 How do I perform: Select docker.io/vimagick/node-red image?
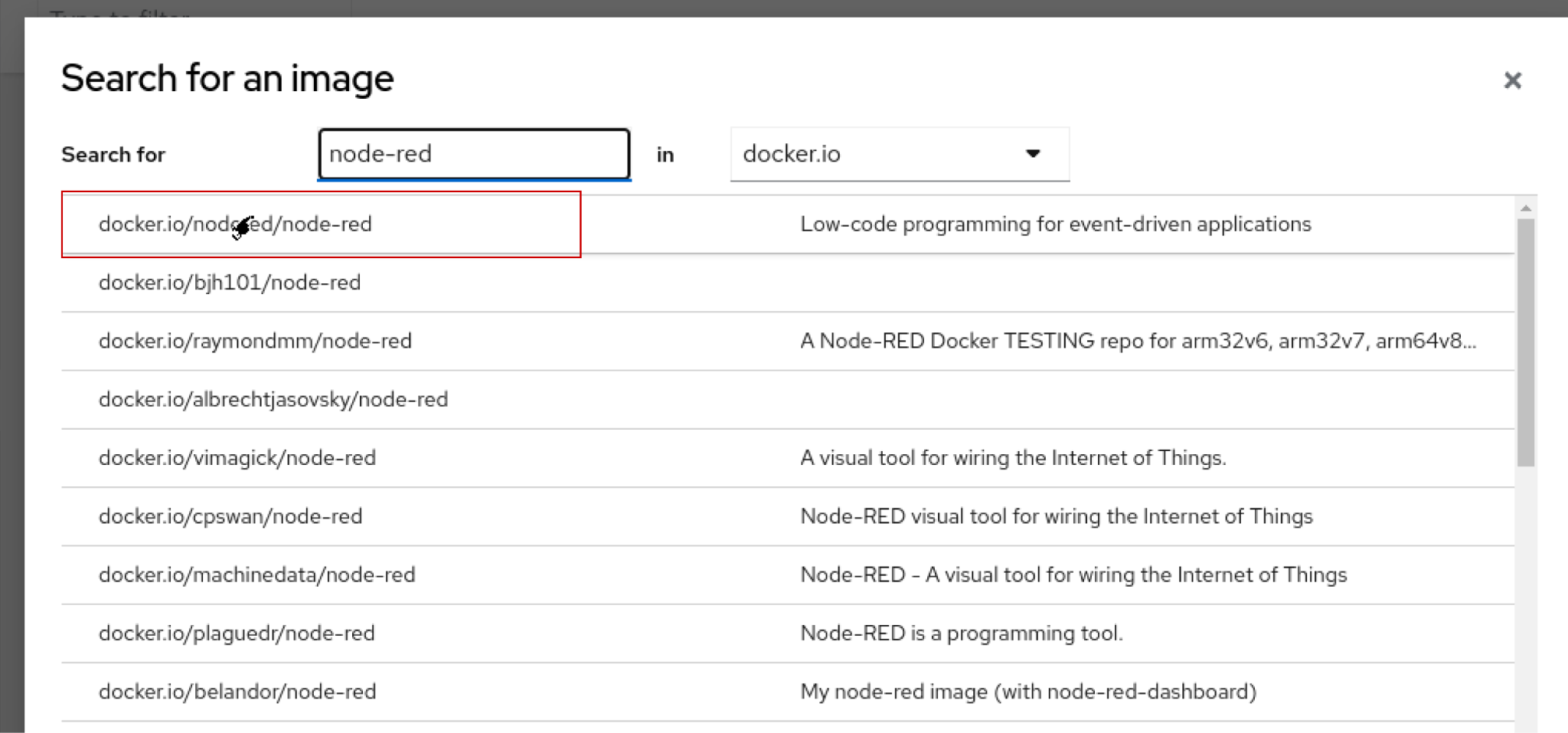[237, 458]
